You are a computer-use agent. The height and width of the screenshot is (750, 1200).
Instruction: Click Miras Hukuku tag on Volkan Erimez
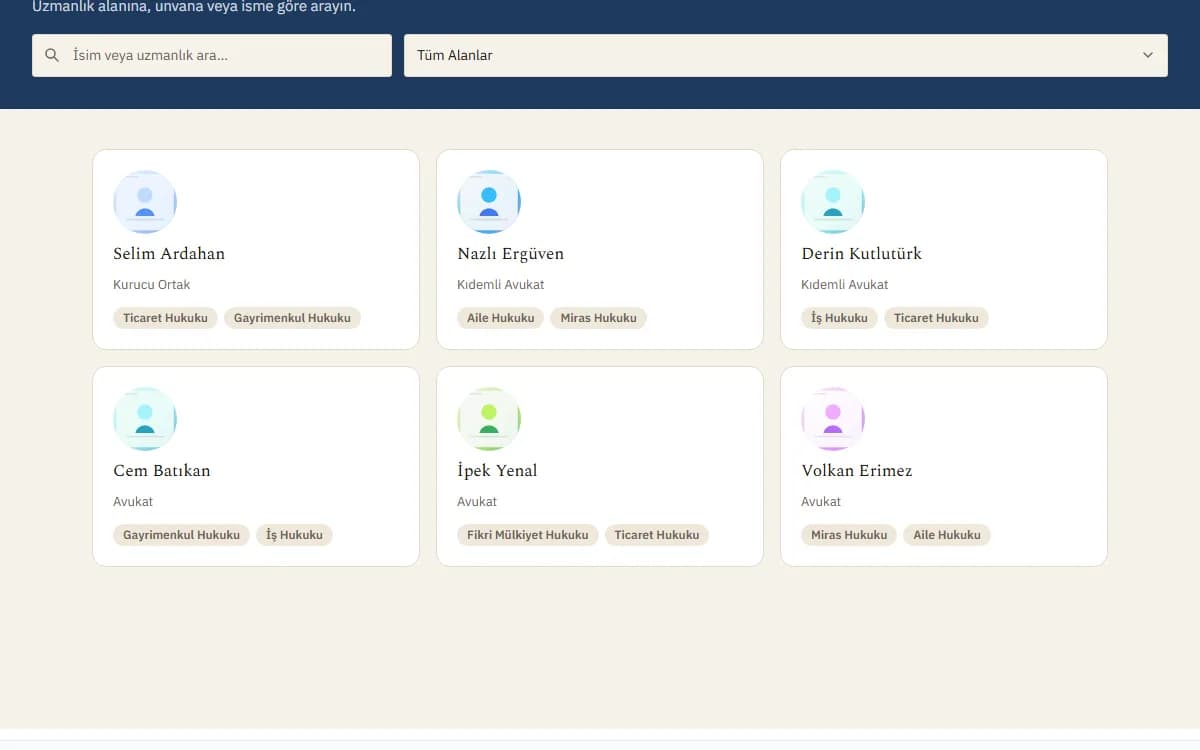849,535
